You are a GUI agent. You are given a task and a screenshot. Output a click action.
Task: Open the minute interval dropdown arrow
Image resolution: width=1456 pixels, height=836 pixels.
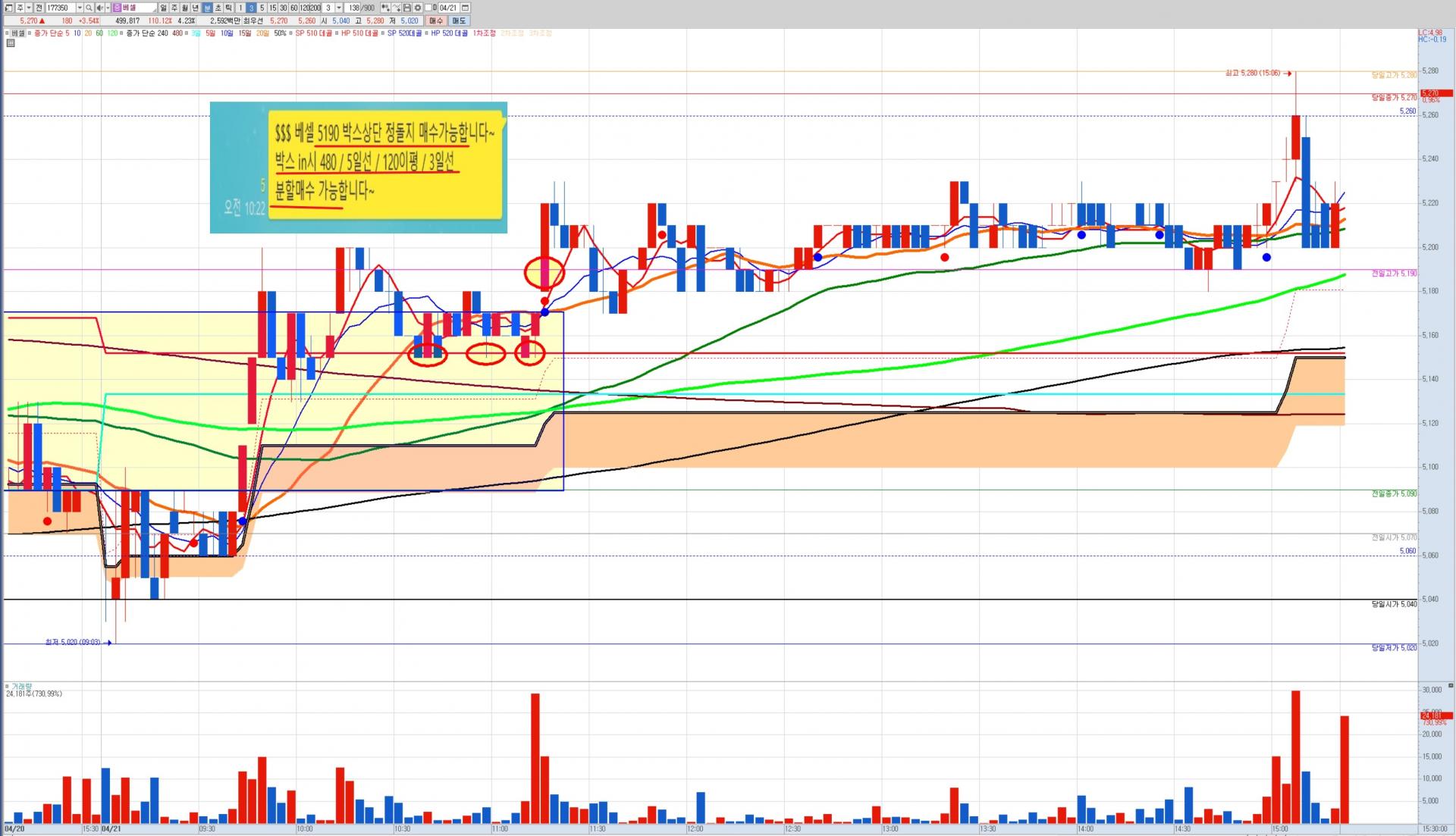point(339,8)
